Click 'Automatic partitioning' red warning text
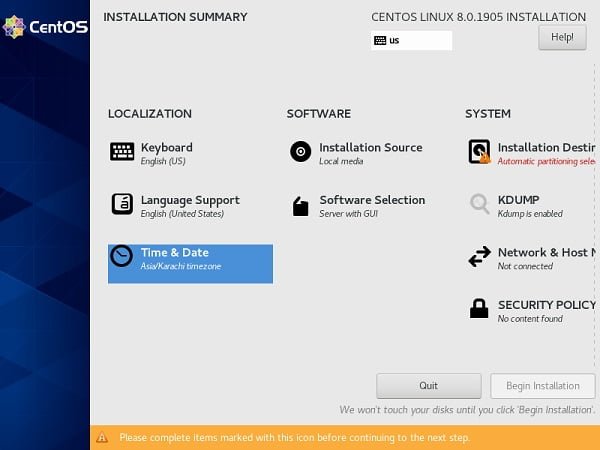This screenshot has height=450, width=600. pyautogui.click(x=546, y=161)
